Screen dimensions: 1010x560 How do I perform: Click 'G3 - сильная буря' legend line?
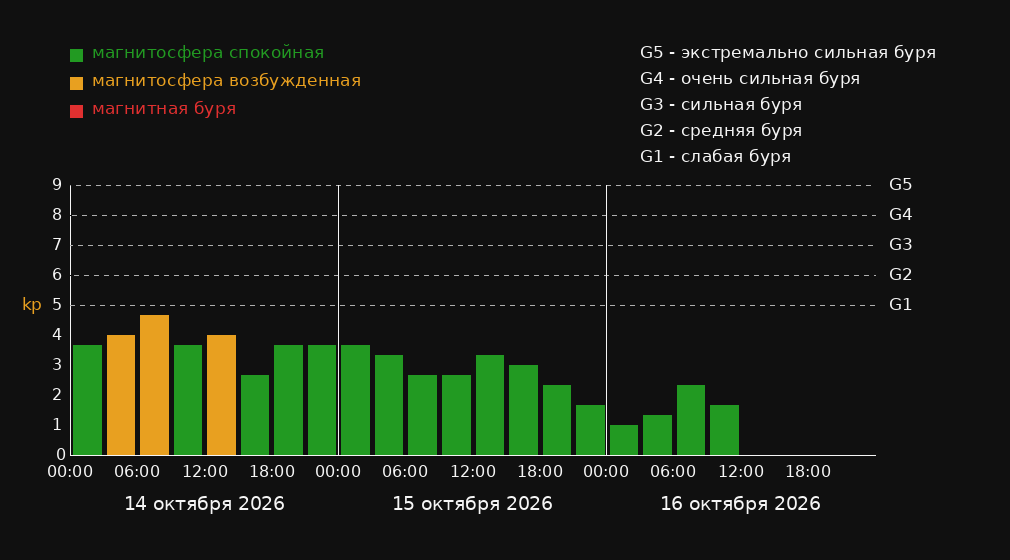pos(721,104)
